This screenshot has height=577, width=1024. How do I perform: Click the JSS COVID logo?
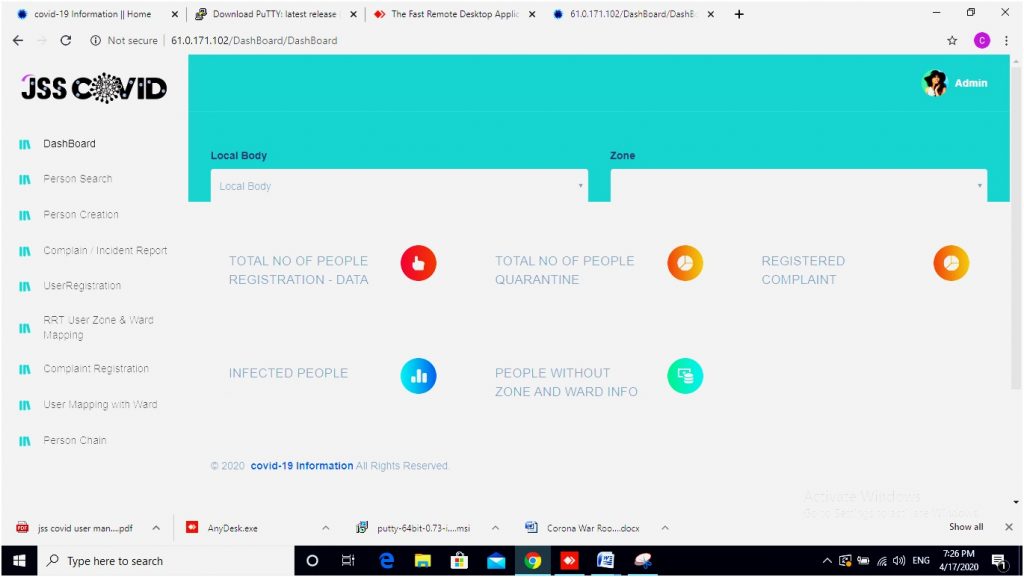(94, 88)
